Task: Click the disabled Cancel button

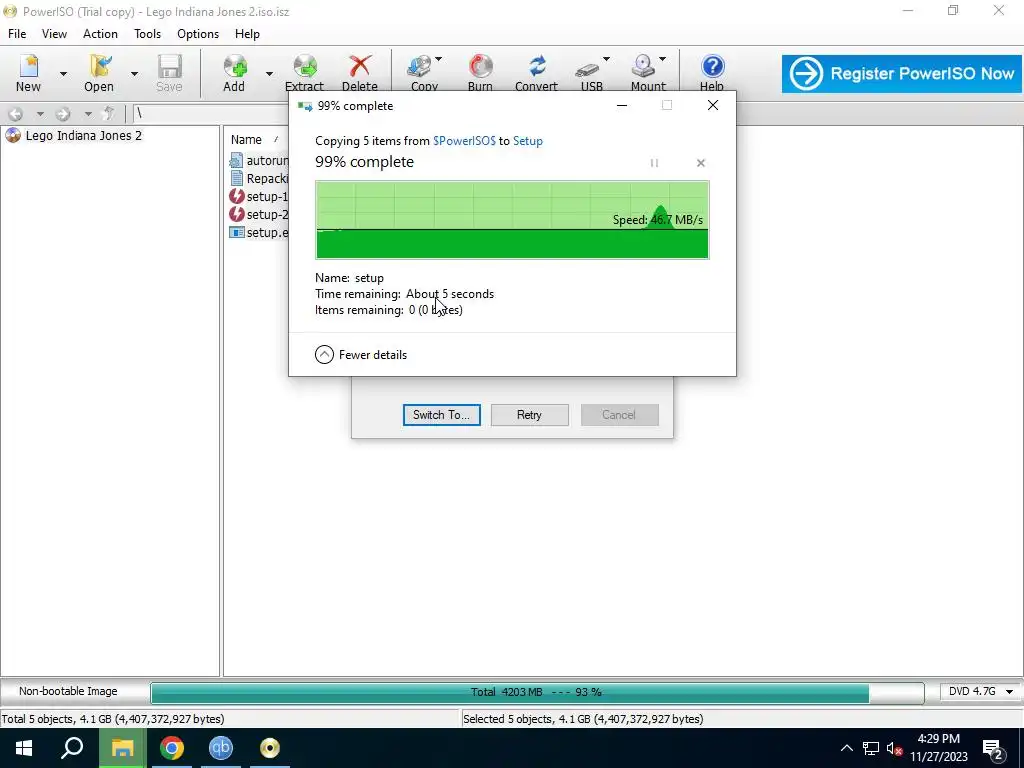Action: (618, 415)
